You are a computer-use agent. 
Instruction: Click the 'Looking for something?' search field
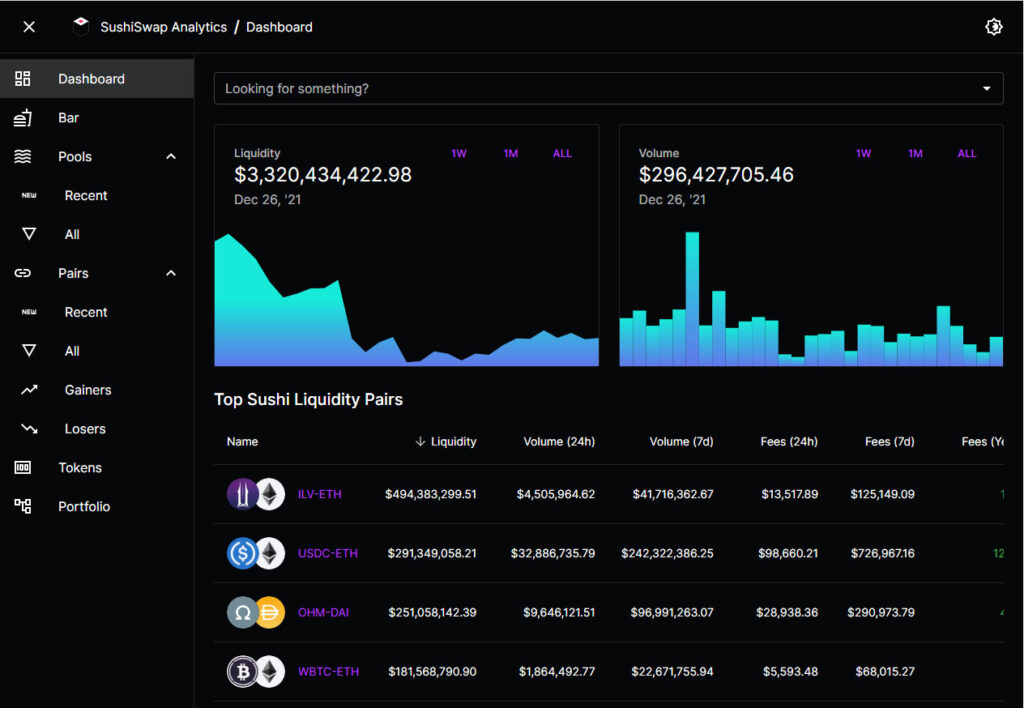608,89
